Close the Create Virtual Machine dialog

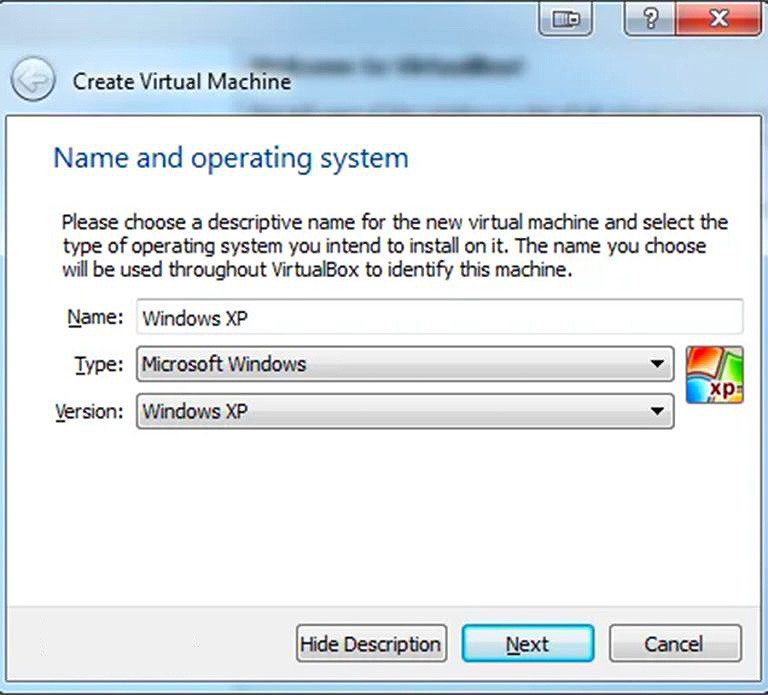click(718, 19)
